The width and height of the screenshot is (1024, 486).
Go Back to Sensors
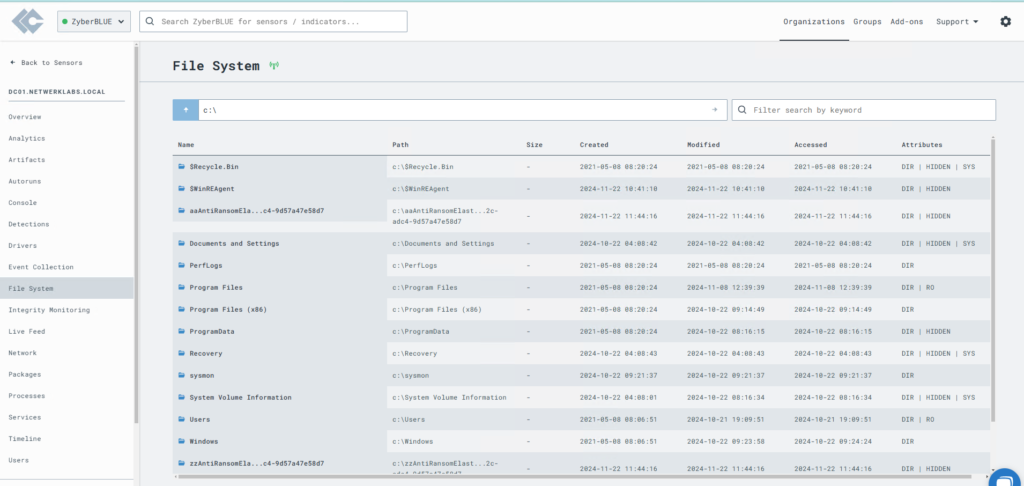(46, 63)
